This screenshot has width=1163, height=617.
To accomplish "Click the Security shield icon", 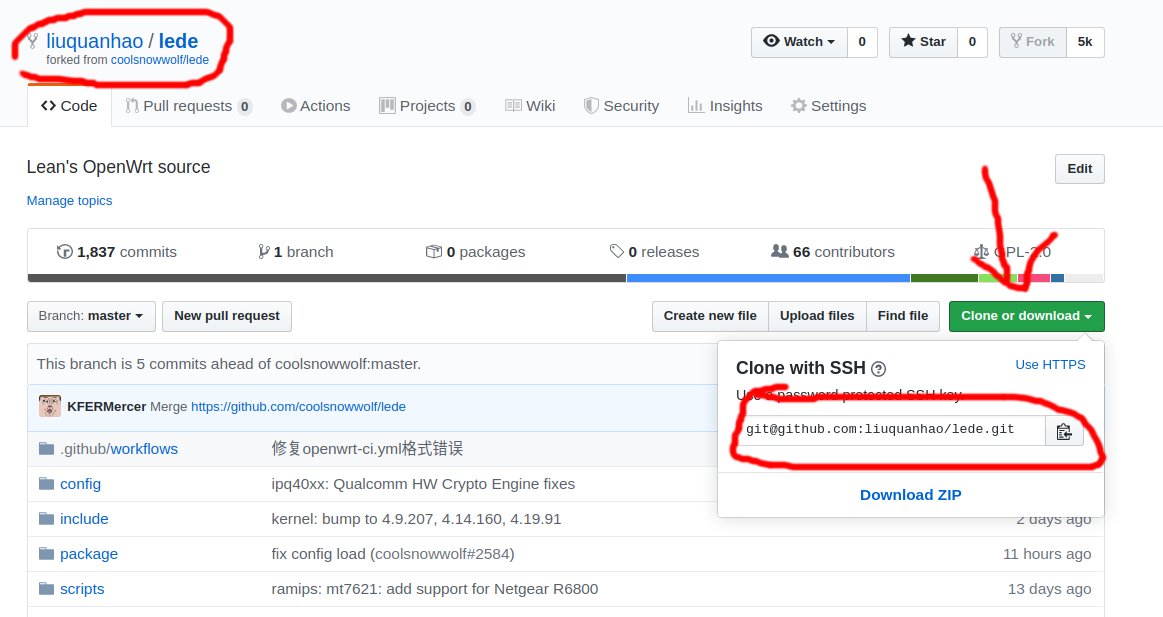I will tap(591, 106).
